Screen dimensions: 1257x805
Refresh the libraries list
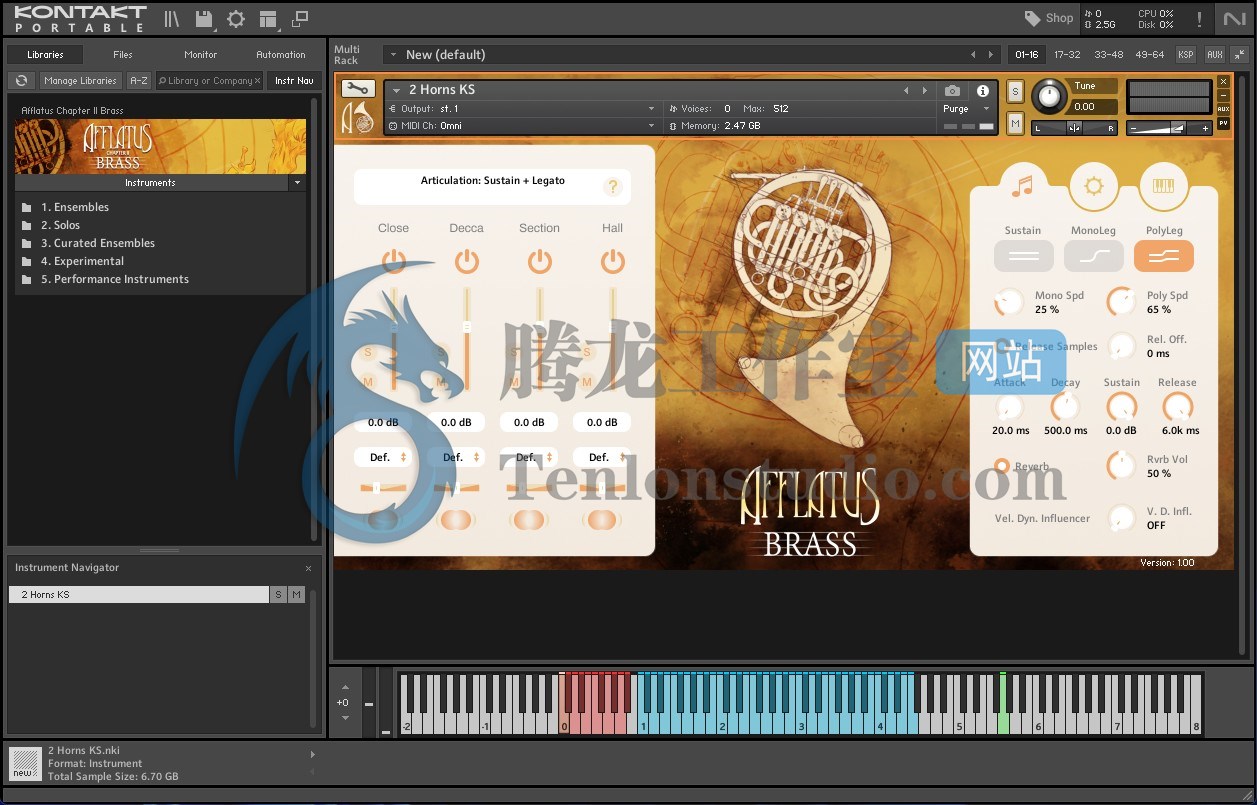pos(21,81)
